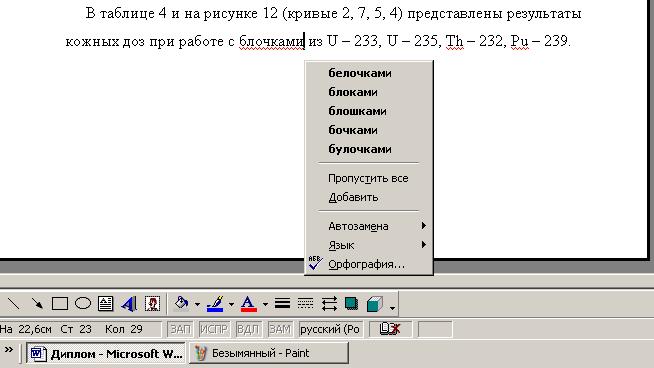Expand the "Язык" submenu
The width and height of the screenshot is (654, 368).
[369, 245]
